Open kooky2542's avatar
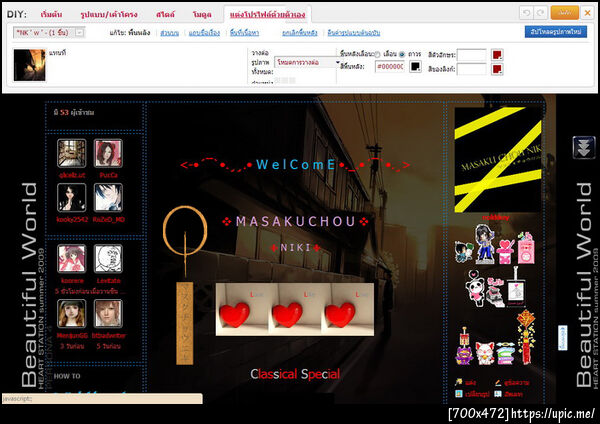The image size is (600, 424). pyautogui.click(x=72, y=197)
